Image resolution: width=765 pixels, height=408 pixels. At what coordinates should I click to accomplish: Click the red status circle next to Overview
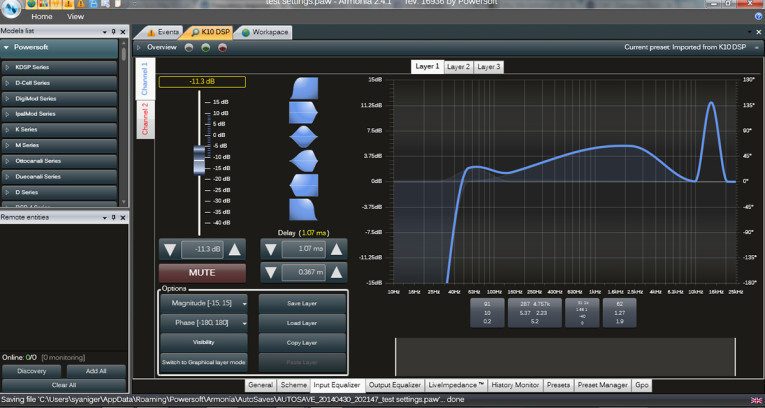[x=222, y=48]
